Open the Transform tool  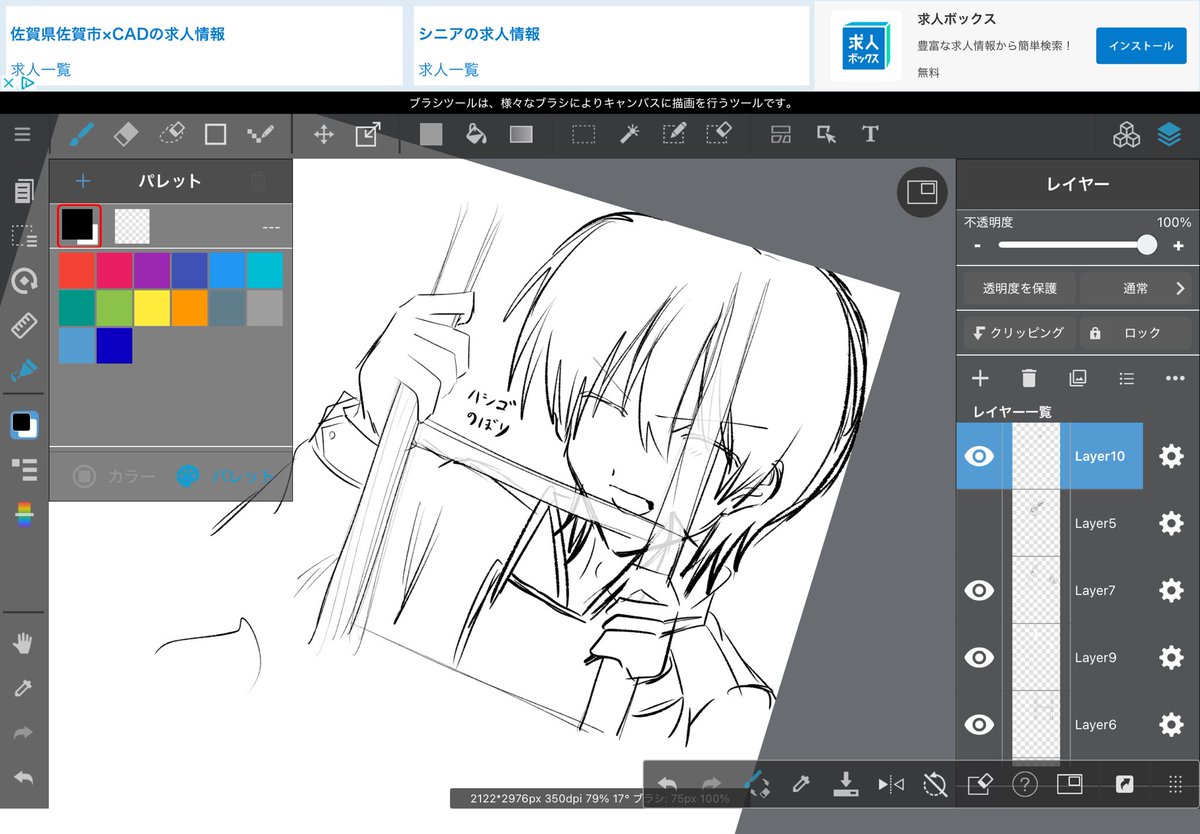[x=368, y=134]
